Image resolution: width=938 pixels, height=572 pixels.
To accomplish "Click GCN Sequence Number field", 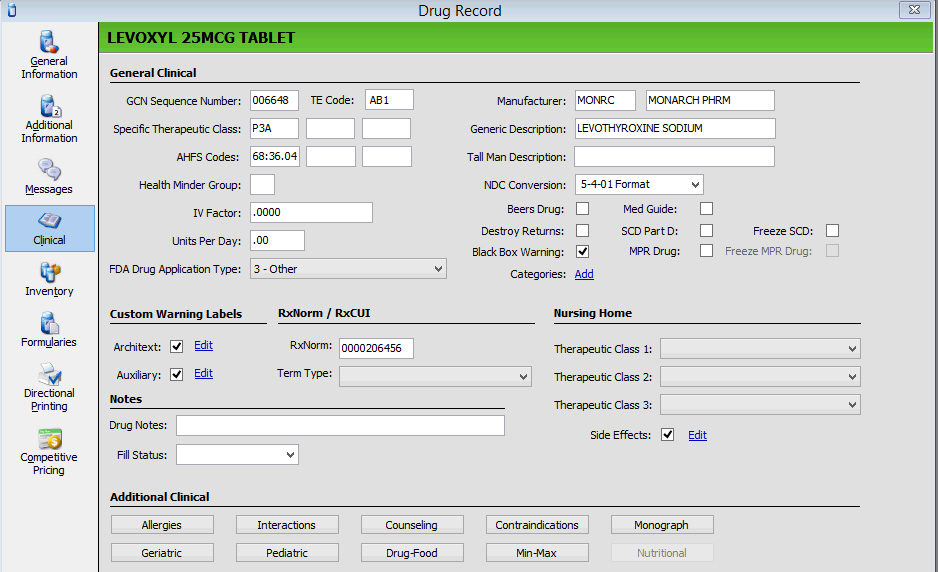I will [274, 100].
